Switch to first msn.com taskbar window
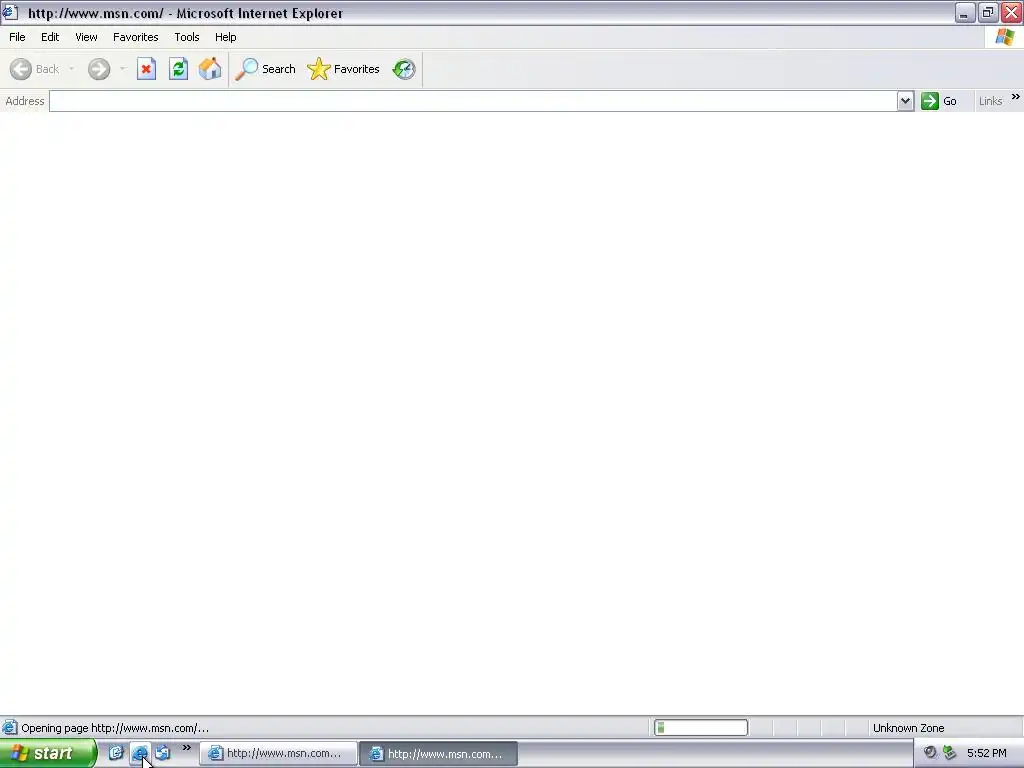1024x768 pixels. tap(278, 754)
